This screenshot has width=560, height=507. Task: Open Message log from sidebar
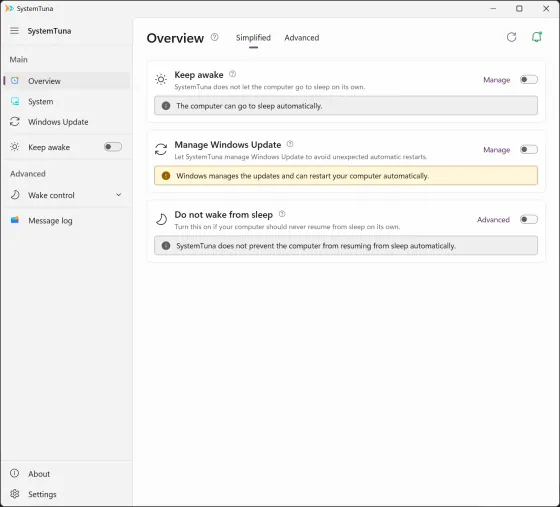click(x=67, y=221)
